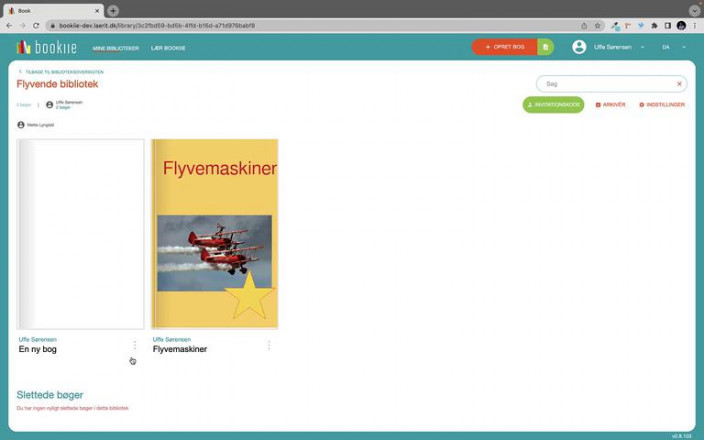Open three-dot menu for En ny bog
This screenshot has height=440, width=704.
tap(135, 345)
